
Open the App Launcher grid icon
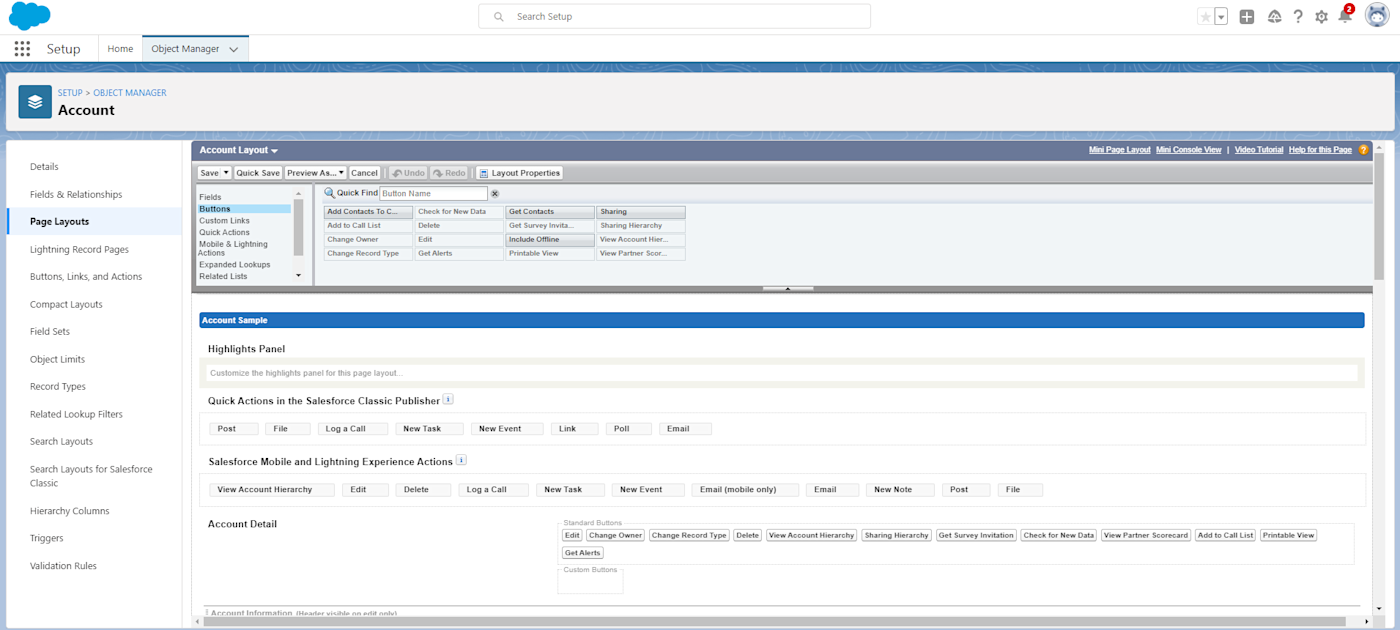[22, 49]
